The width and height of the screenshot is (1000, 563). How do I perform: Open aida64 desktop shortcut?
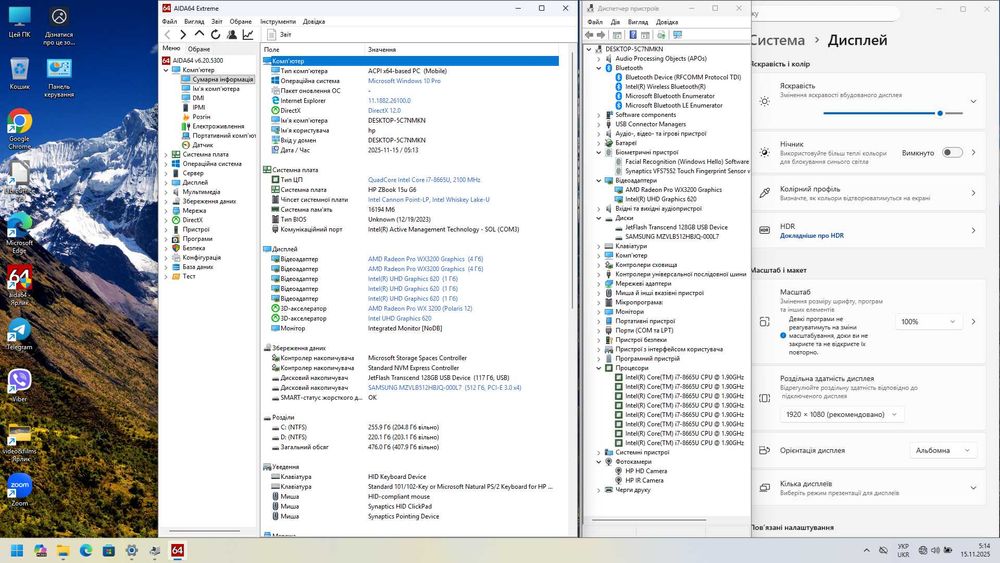click(19, 286)
